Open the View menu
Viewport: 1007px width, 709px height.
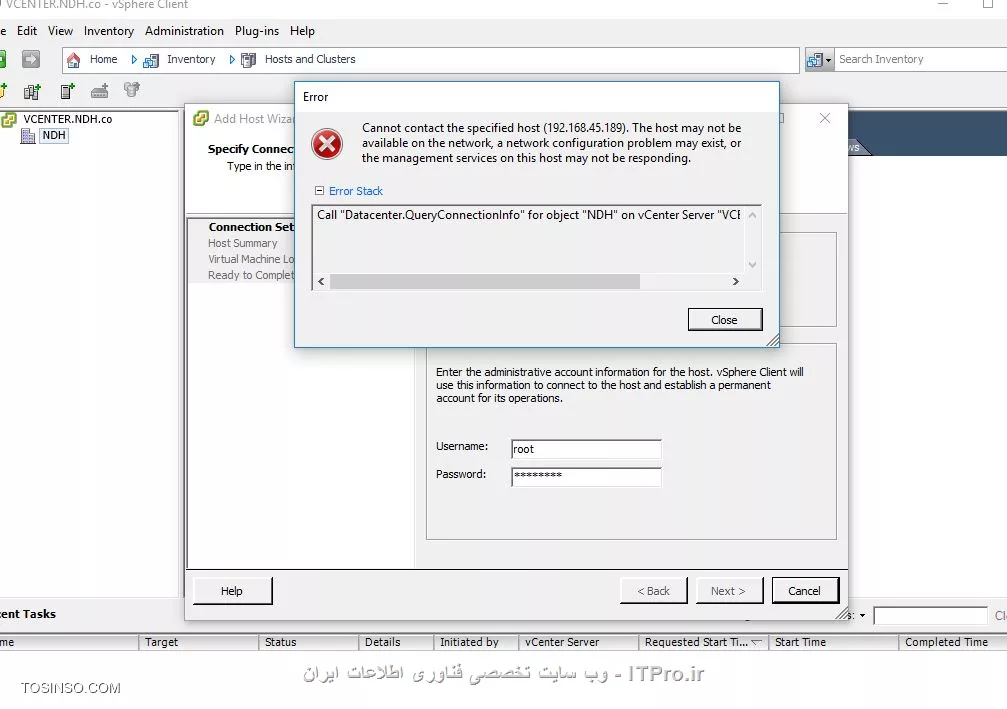click(x=60, y=31)
